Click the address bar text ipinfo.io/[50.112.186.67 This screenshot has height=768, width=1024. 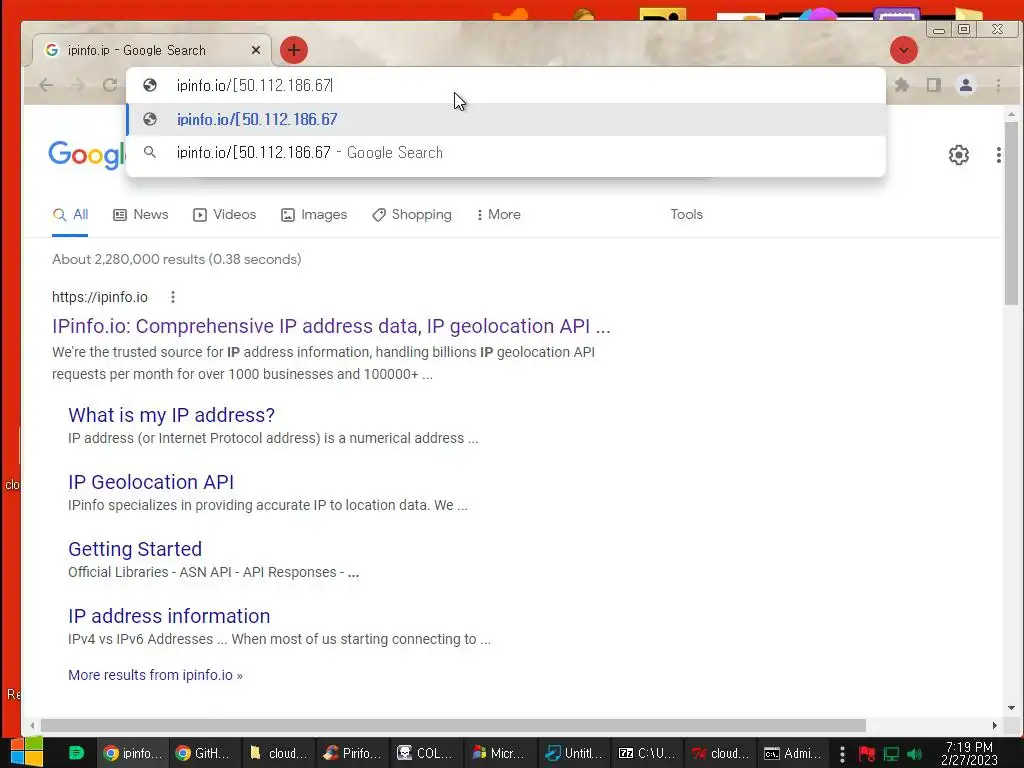point(255,86)
